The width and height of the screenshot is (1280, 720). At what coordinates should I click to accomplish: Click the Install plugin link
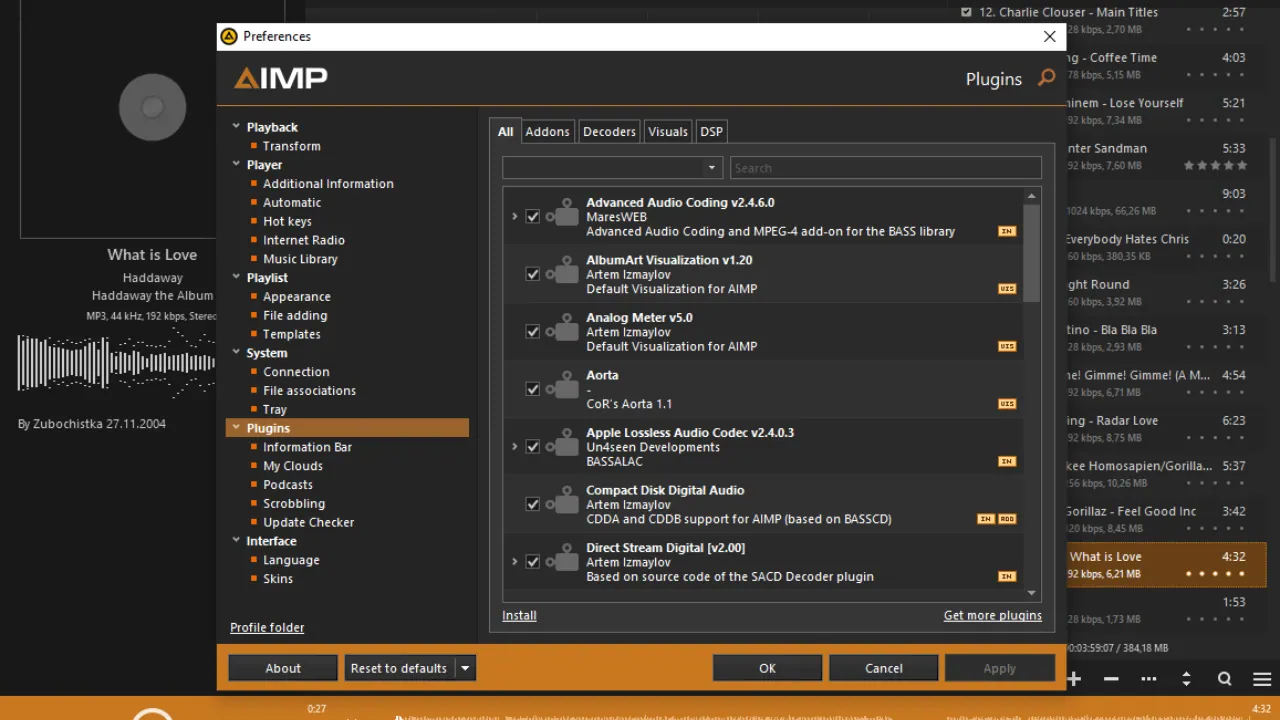point(519,615)
